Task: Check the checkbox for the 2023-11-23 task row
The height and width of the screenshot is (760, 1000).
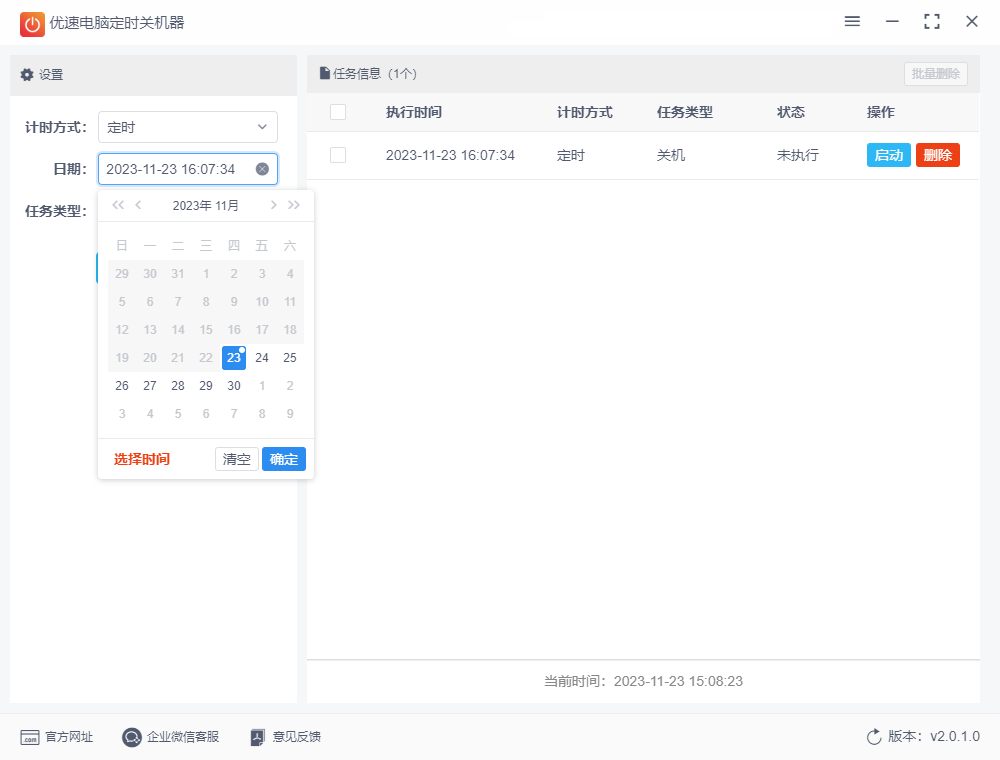Action: click(x=338, y=155)
